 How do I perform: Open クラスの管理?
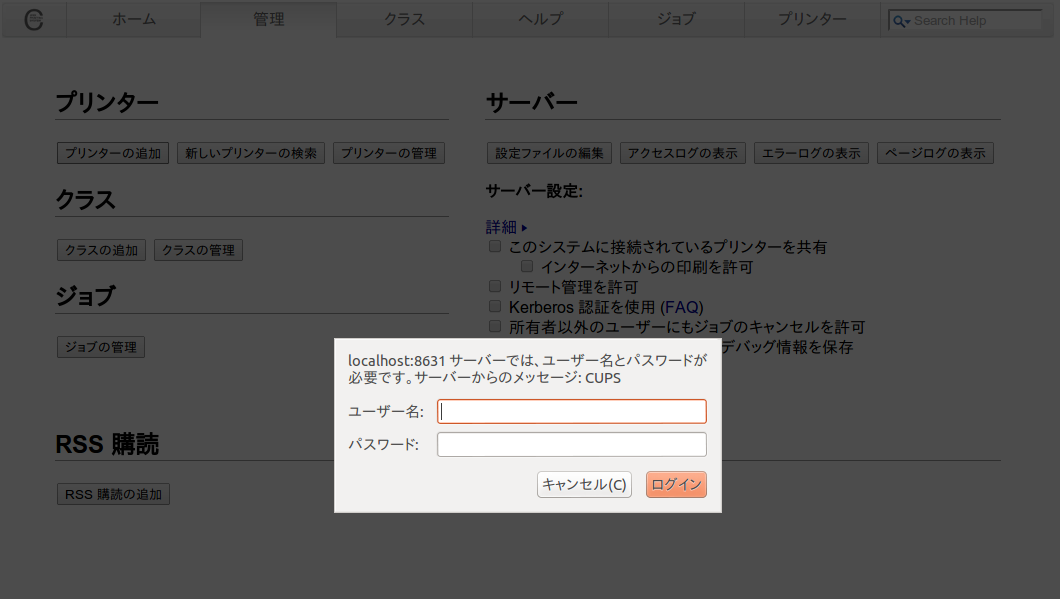(198, 250)
